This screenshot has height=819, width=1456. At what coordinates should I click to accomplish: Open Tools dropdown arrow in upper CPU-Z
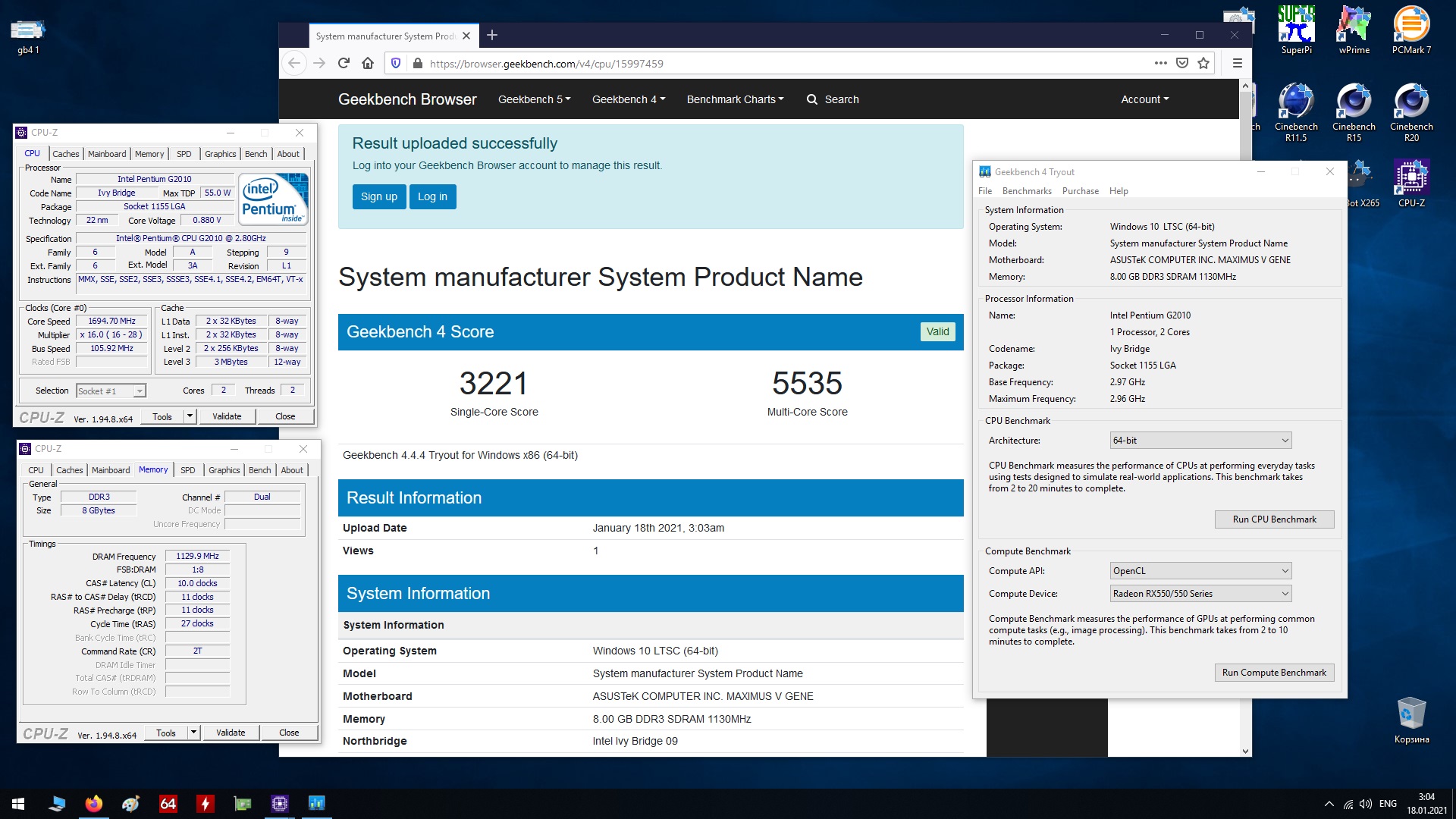[190, 416]
